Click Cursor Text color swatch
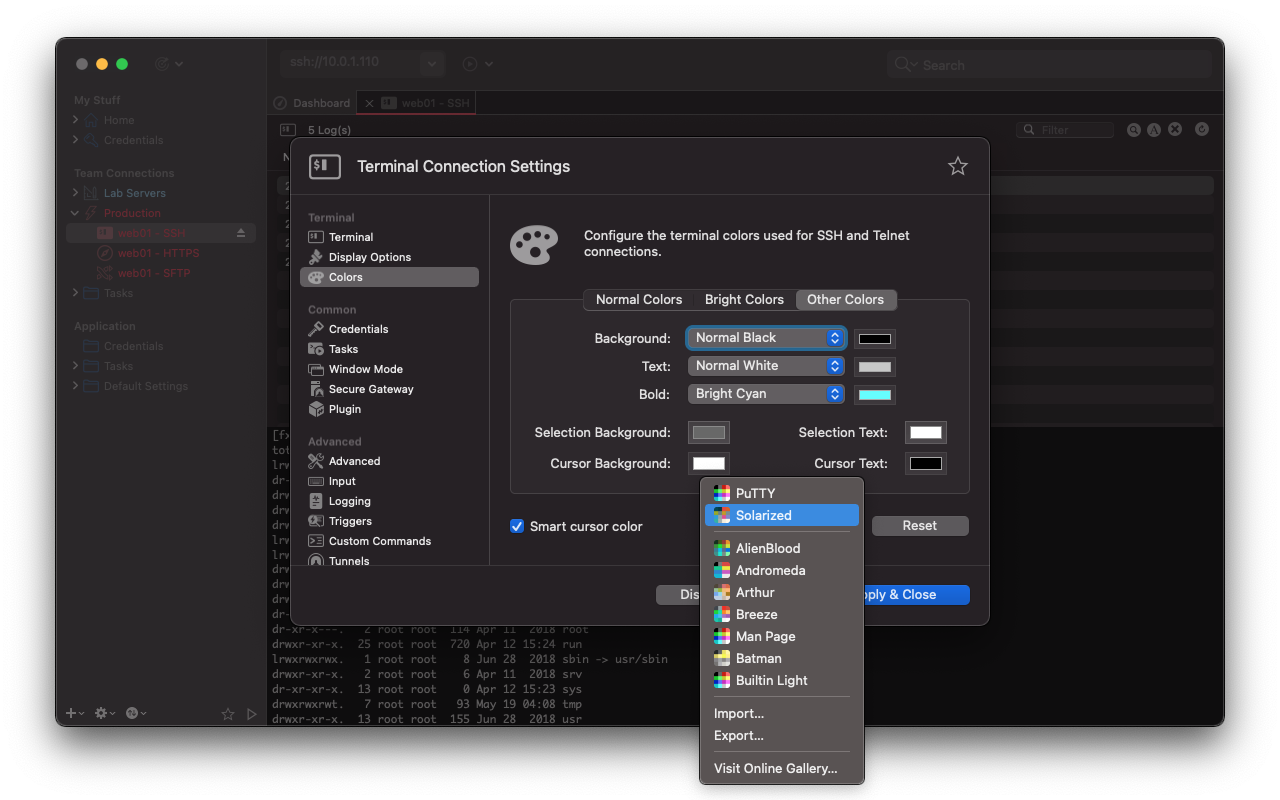This screenshot has width=1280, height=800. pyautogui.click(x=926, y=463)
